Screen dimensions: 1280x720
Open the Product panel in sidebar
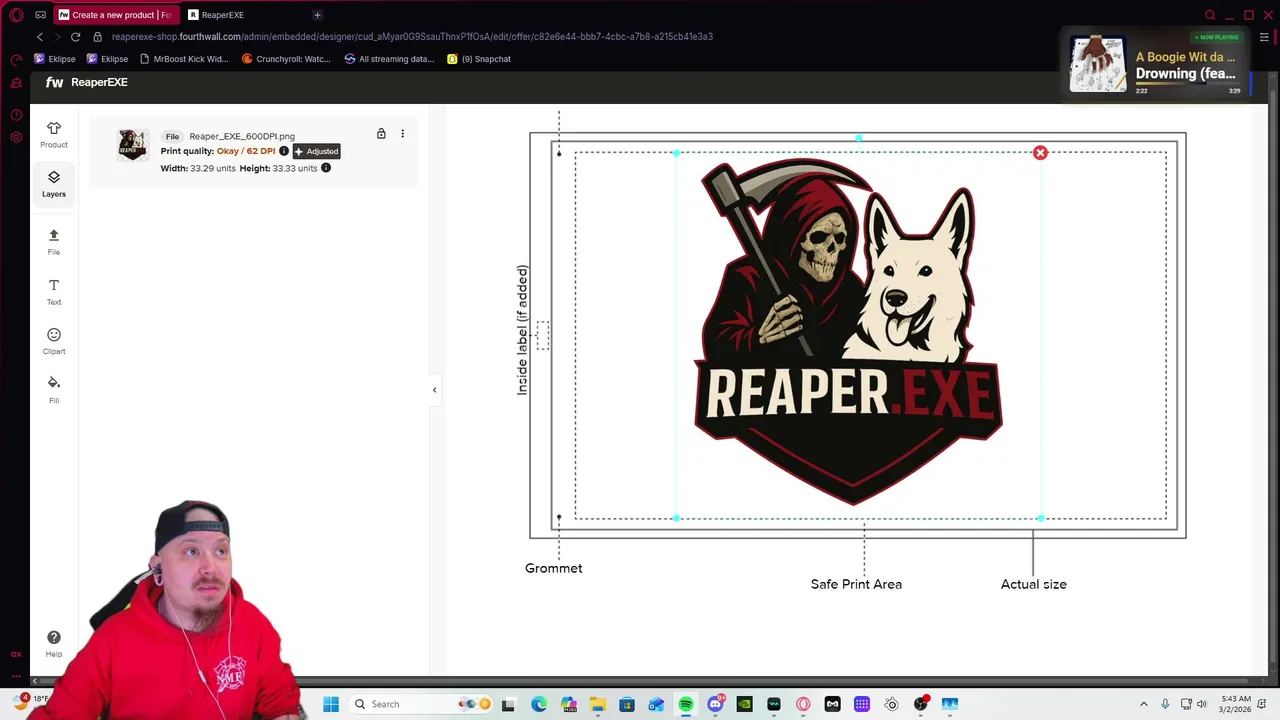point(54,134)
